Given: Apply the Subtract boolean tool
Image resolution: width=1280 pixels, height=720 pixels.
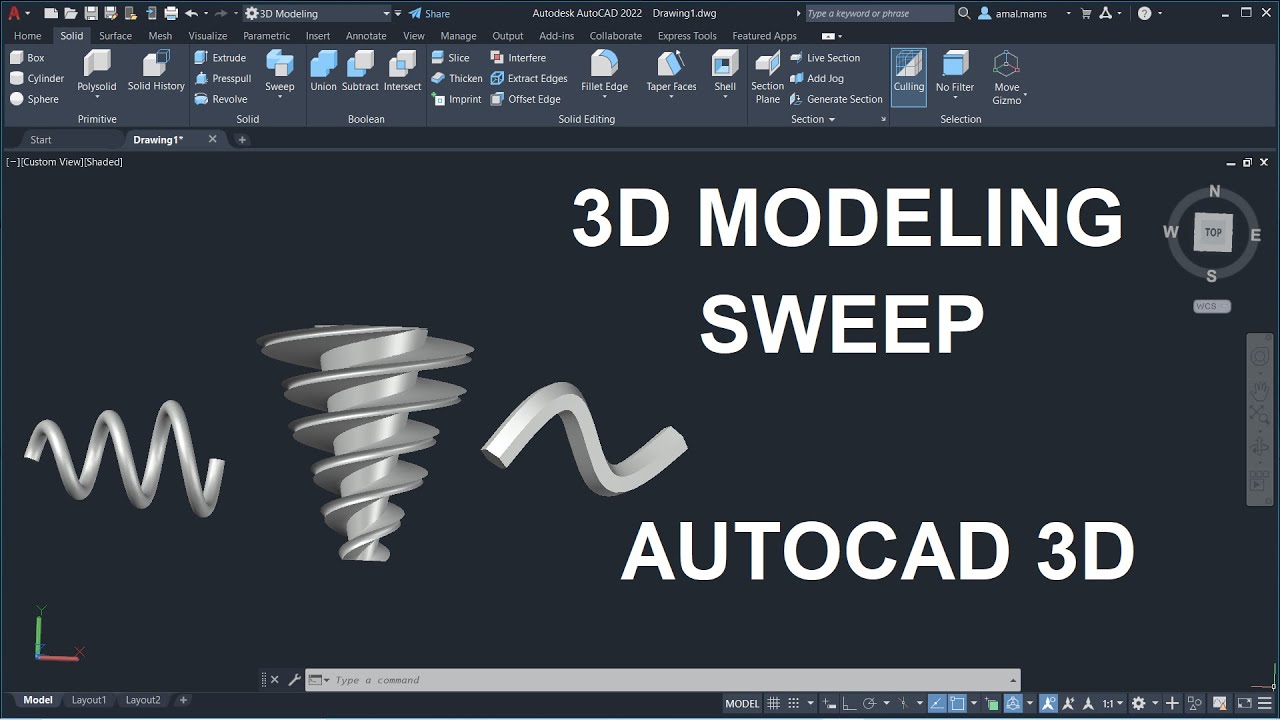Looking at the screenshot, I should pos(360,72).
